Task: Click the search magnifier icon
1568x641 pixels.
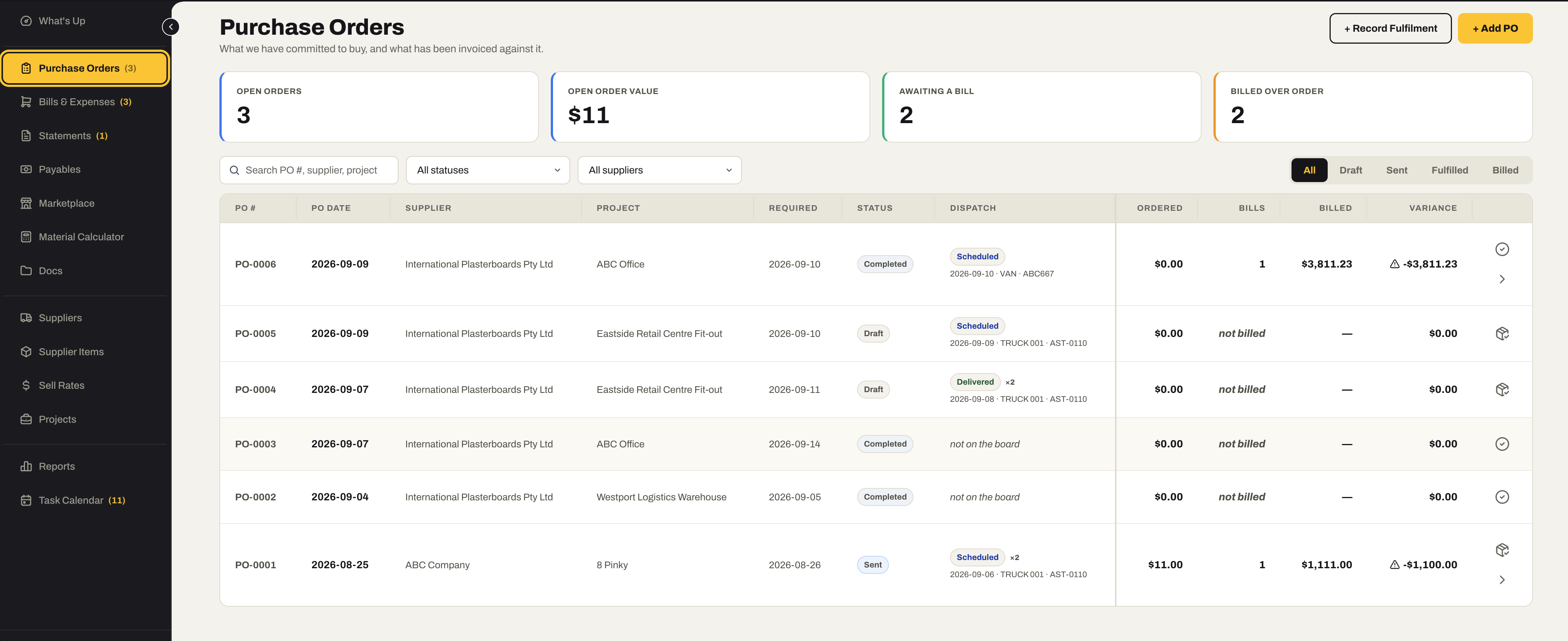Action: (234, 171)
